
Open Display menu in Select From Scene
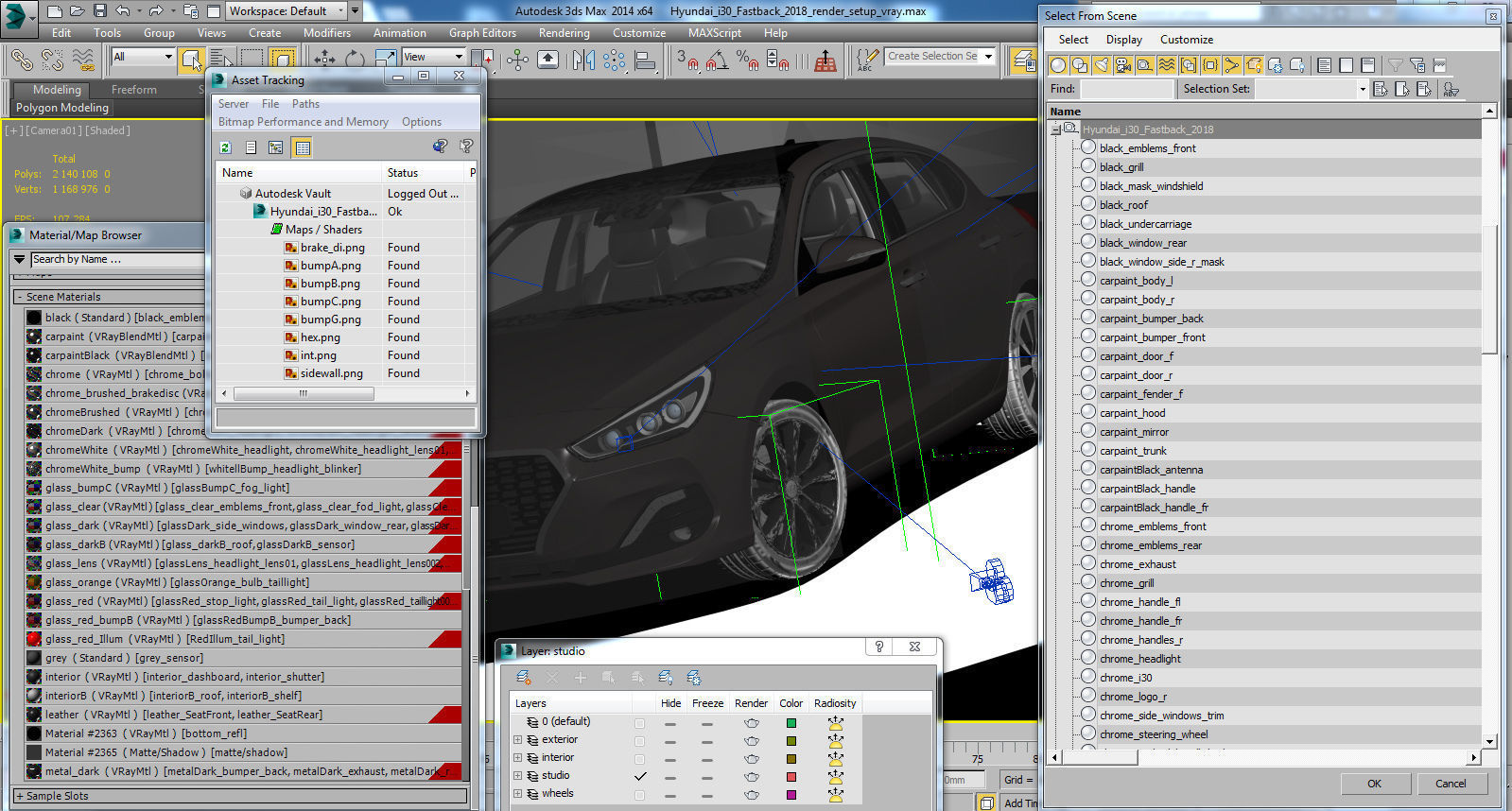coord(1124,40)
